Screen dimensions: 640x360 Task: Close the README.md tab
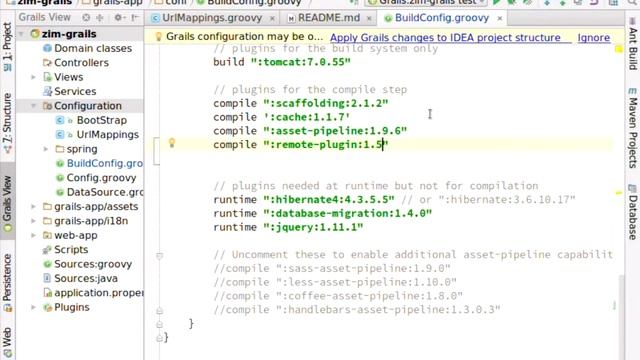pos(369,18)
